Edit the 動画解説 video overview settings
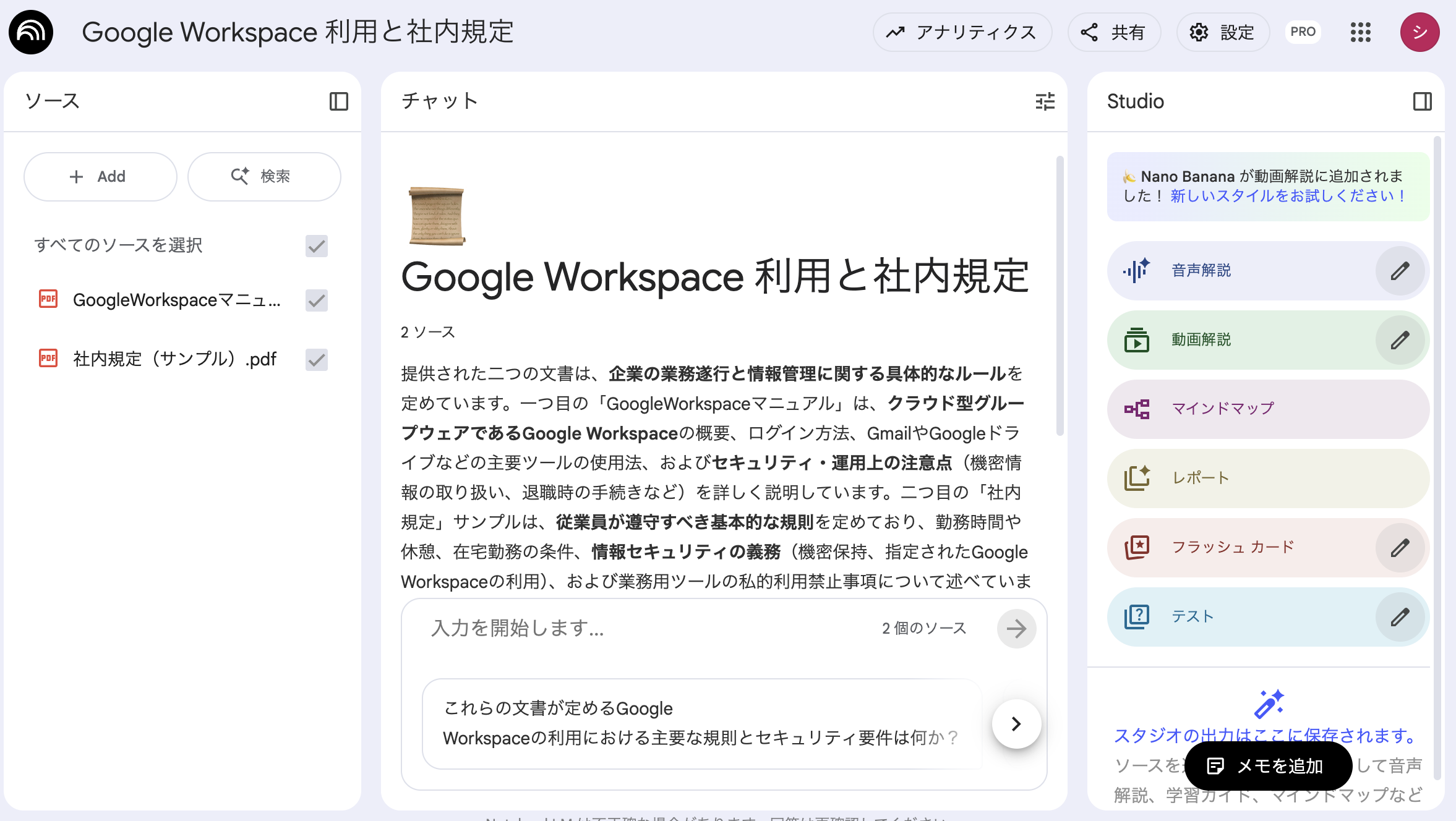This screenshot has height=821, width=1456. [x=1400, y=339]
